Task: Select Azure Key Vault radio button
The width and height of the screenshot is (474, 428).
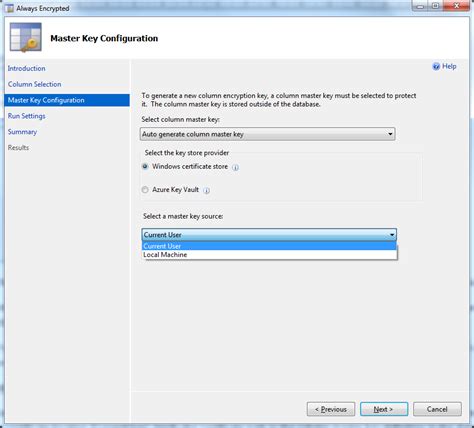Action: click(145, 190)
